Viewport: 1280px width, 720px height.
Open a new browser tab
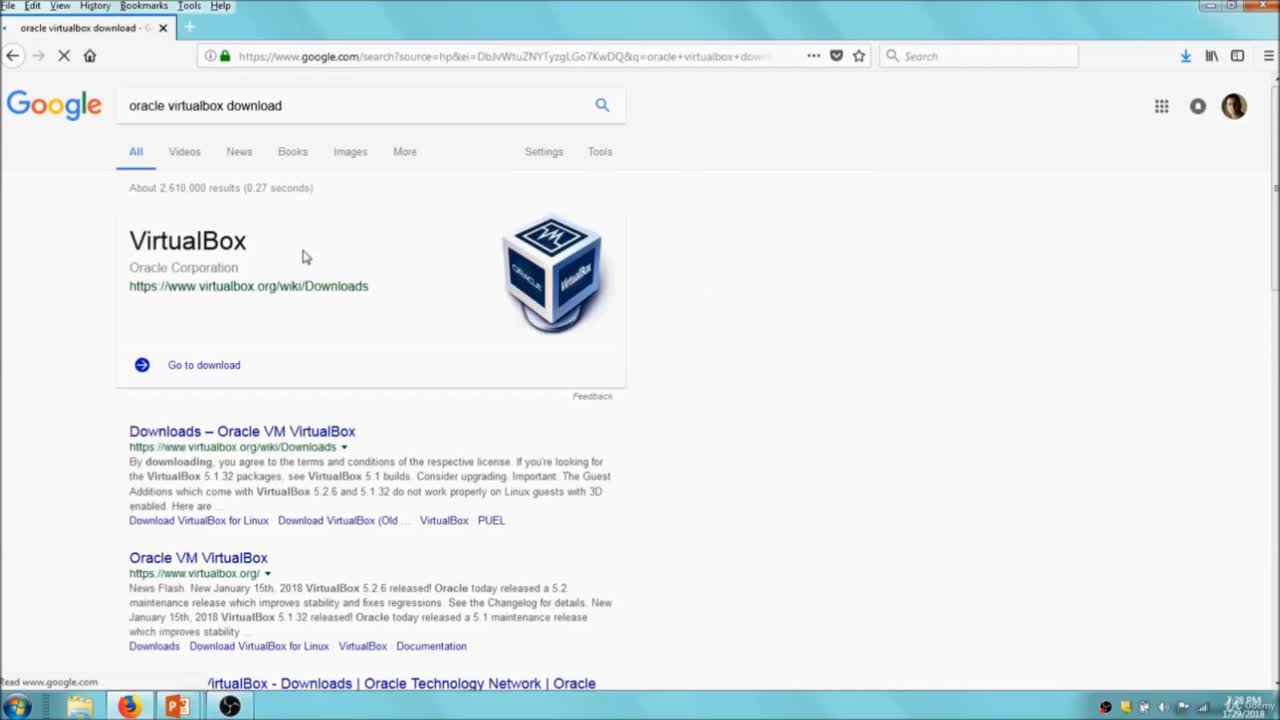click(x=189, y=27)
